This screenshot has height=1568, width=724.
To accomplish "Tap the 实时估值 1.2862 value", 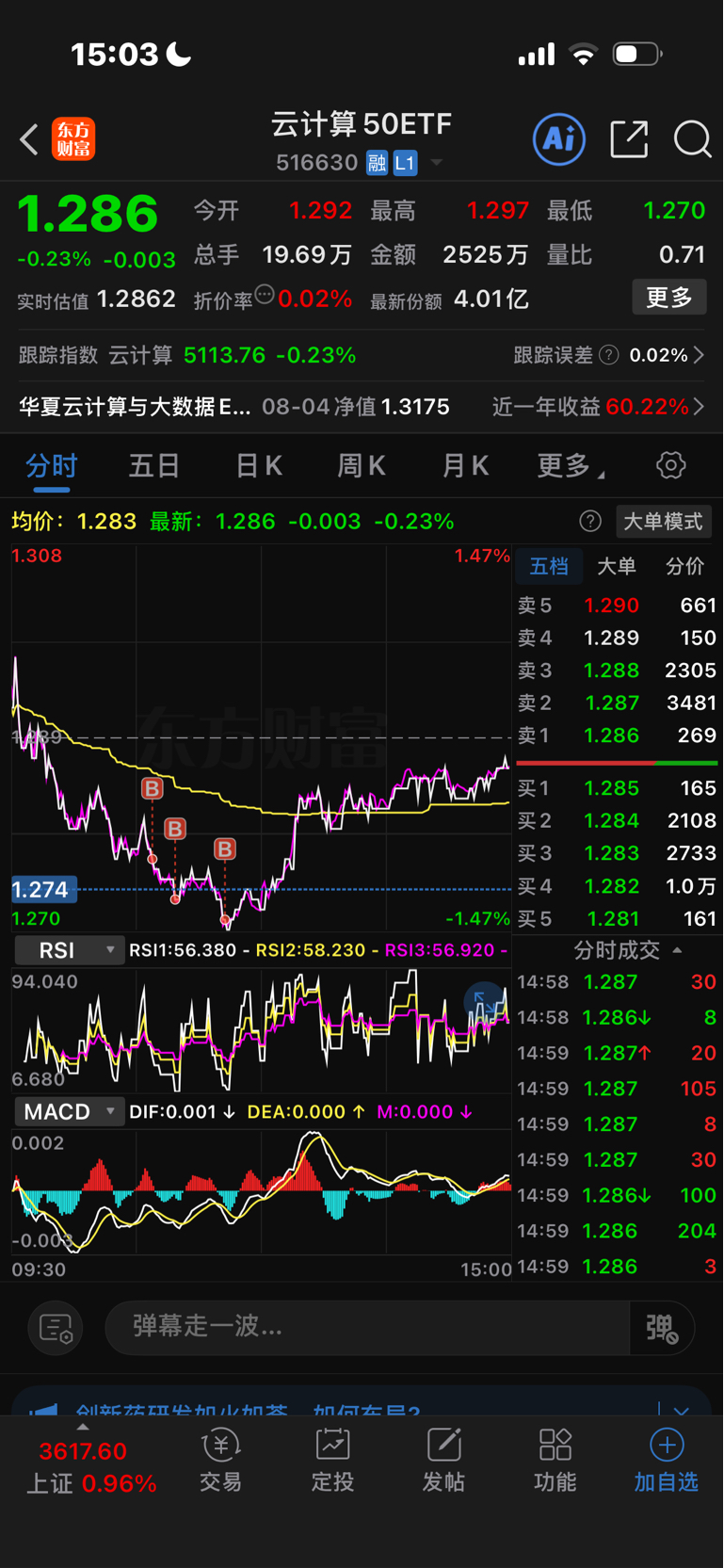I will click(137, 299).
